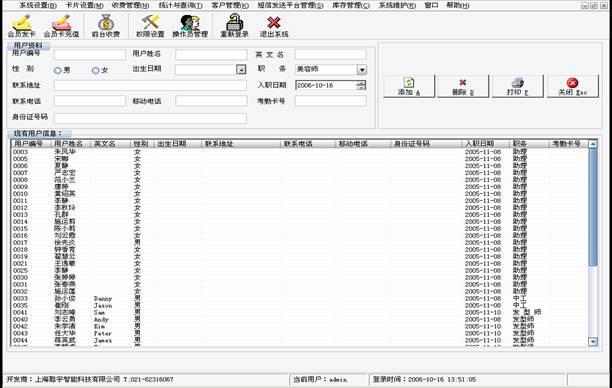
Task: Click the 关闭 Esc button
Action: pos(573,86)
